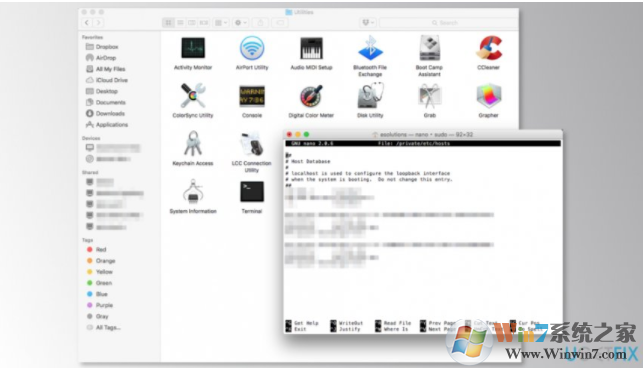Switch to list view in Finder toolbar
Image resolution: width=643 pixels, height=368 pixels.
[180, 23]
